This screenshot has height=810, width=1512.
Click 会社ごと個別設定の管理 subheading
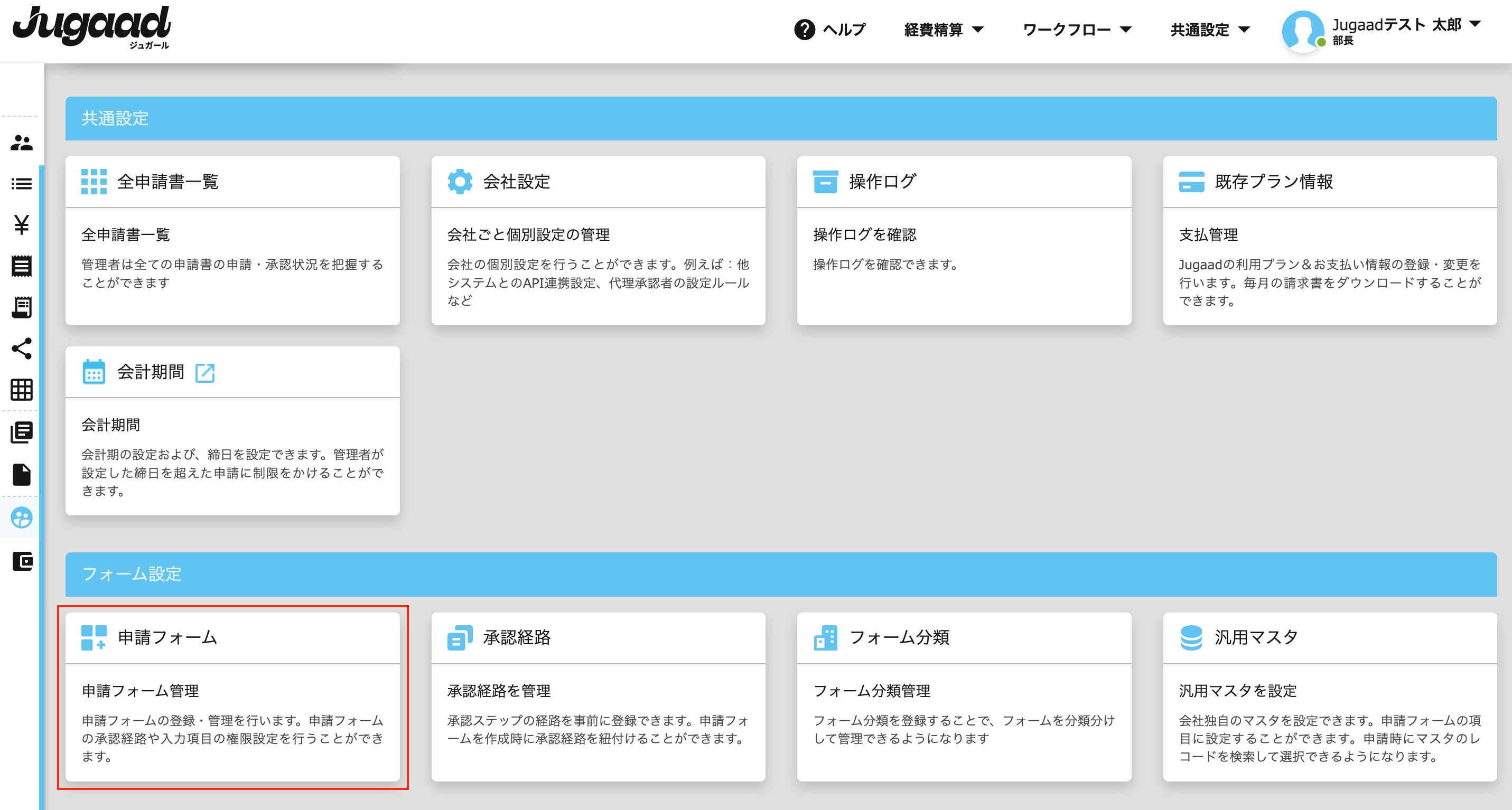click(528, 234)
